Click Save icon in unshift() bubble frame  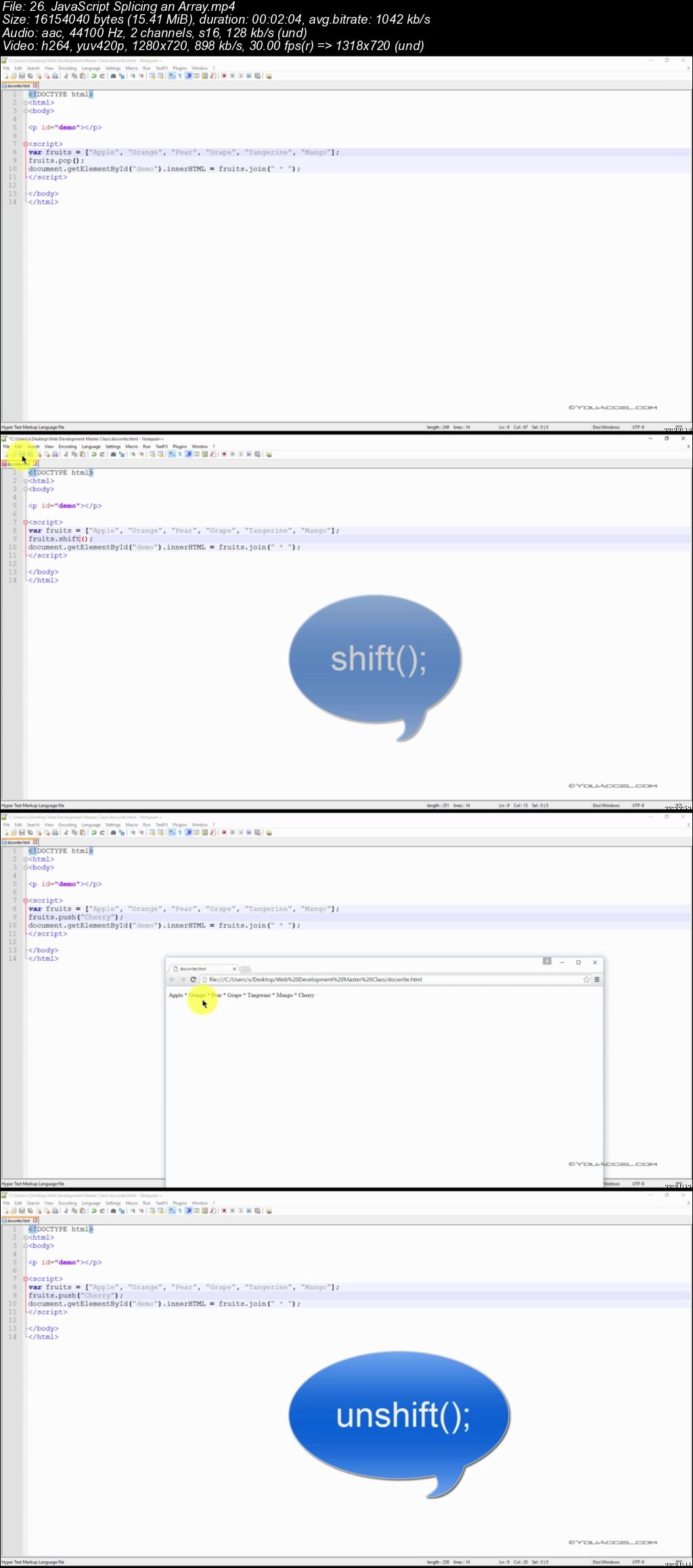(x=22, y=1211)
